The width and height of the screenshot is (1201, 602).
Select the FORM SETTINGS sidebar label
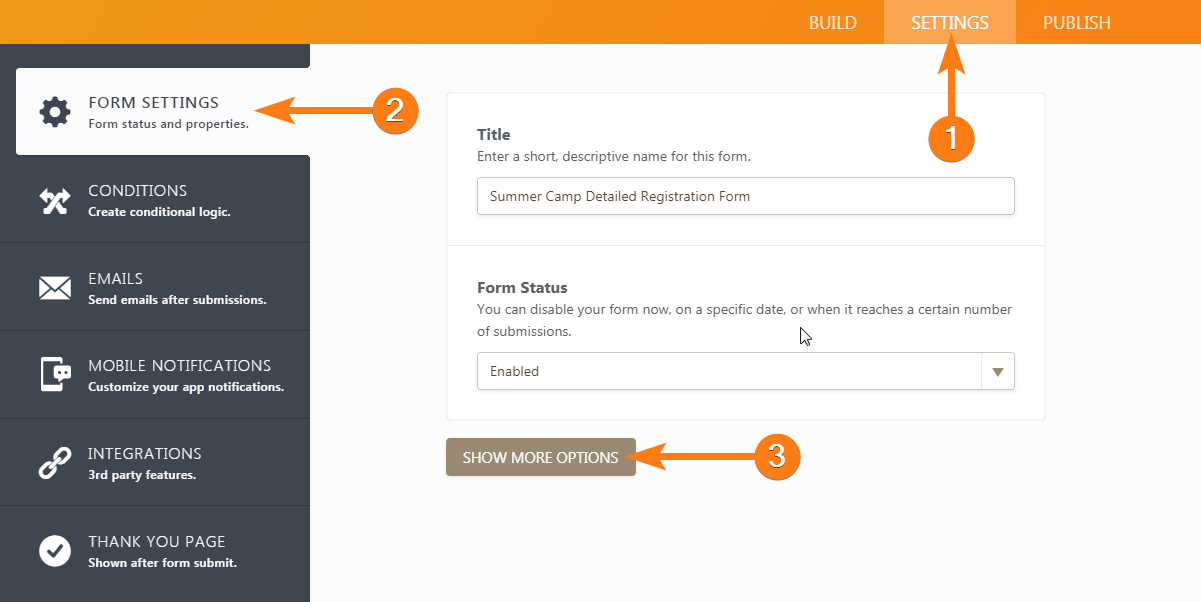(x=153, y=103)
